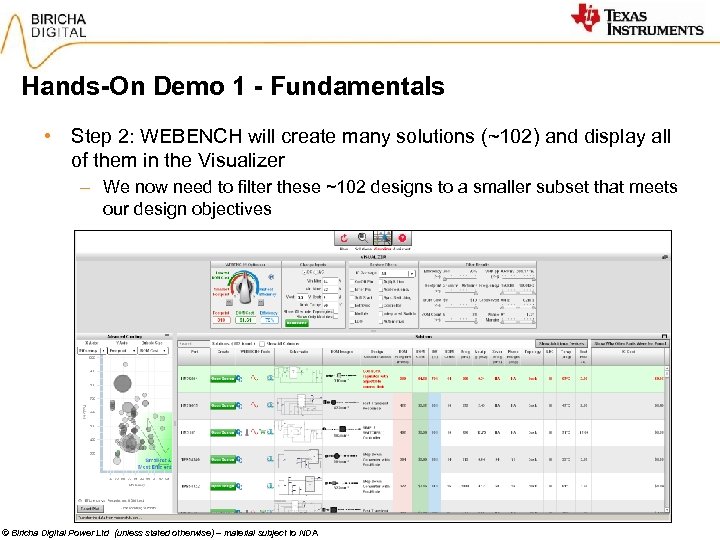Open schematic thumbnail in second solution row

pyautogui.click(x=298, y=405)
